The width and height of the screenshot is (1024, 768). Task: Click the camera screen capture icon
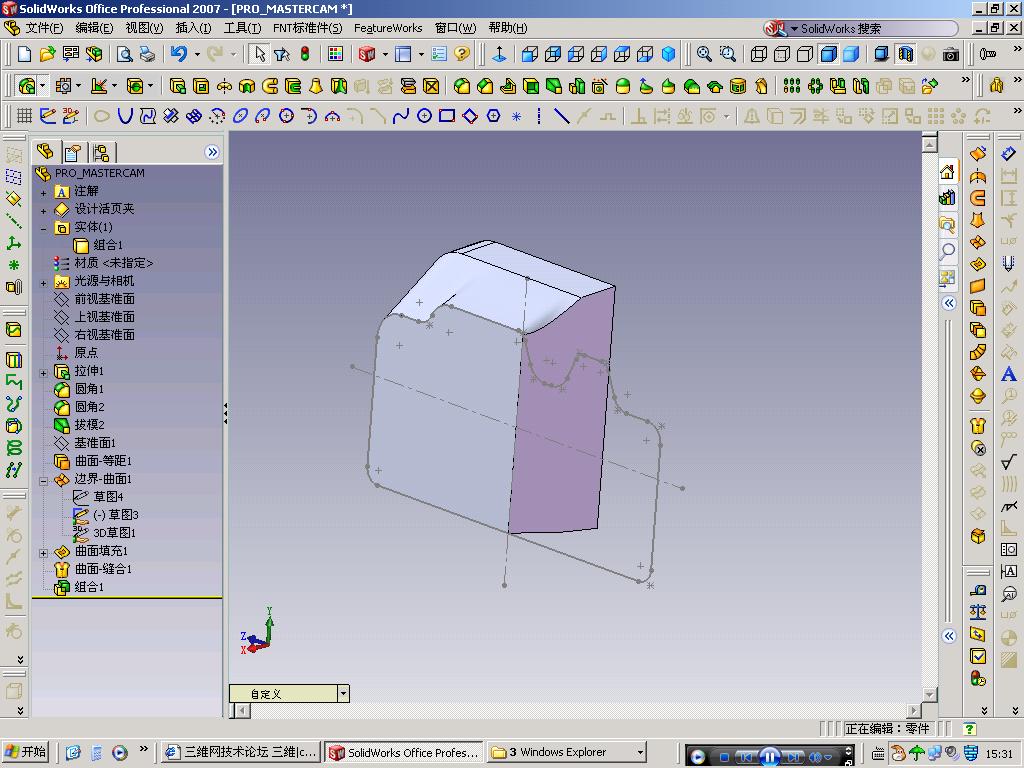point(951,54)
